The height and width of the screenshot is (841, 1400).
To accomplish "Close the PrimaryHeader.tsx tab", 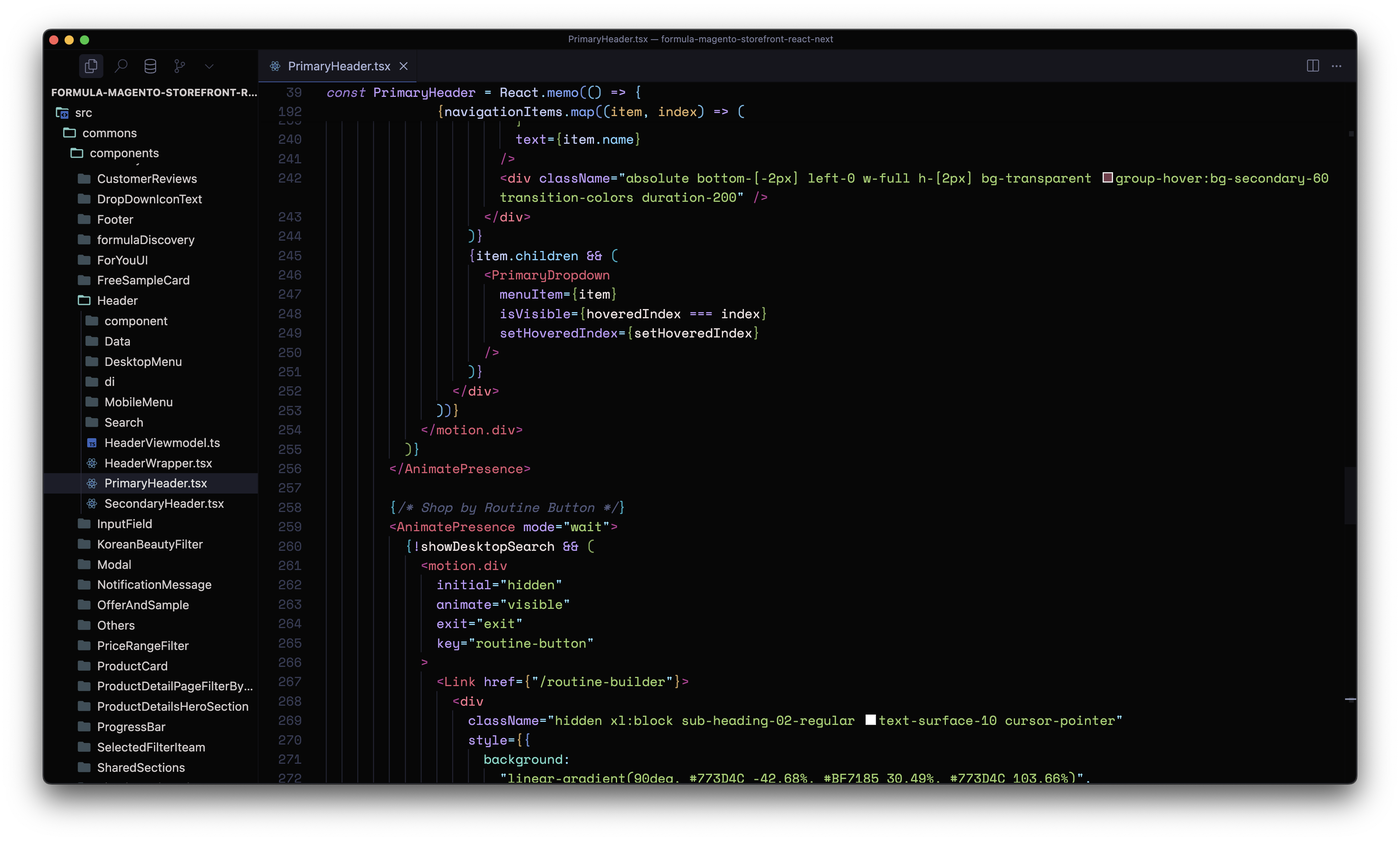I will [403, 66].
